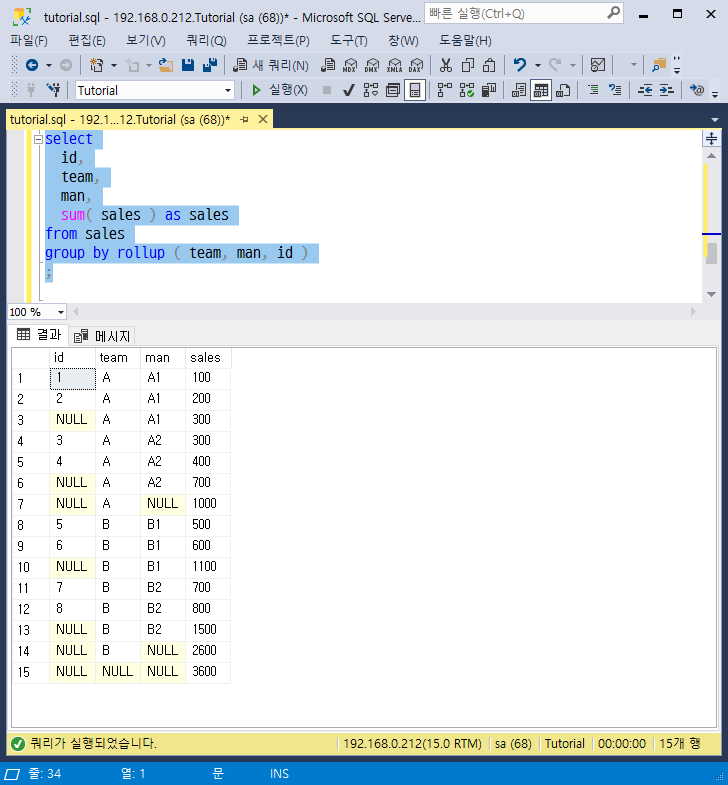Switch output to Results to Grid
Screen dimensions: 728x785
pyautogui.click(x=541, y=90)
